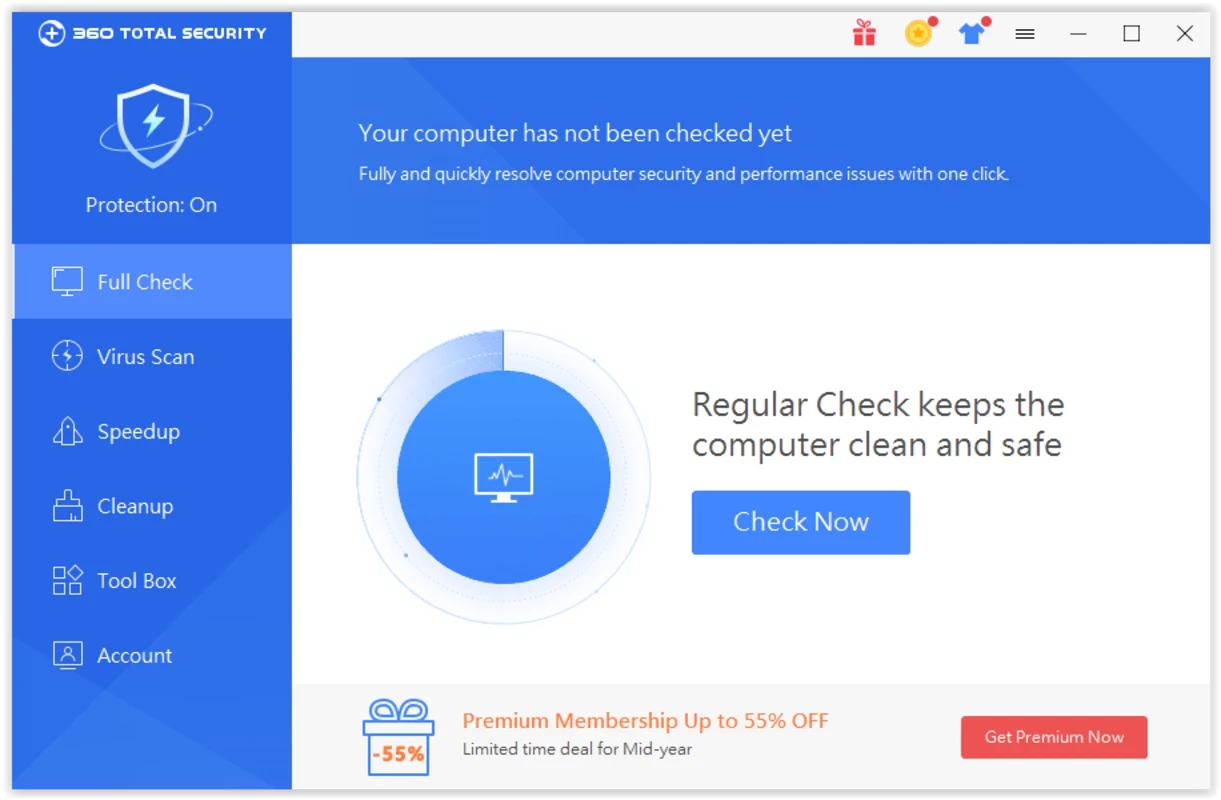Click the shield protection status icon
1221x800 pixels.
[x=153, y=124]
